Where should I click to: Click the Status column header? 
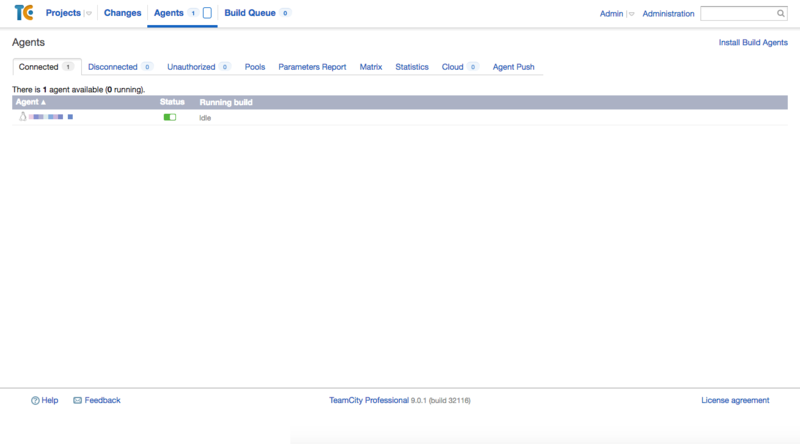(x=172, y=102)
